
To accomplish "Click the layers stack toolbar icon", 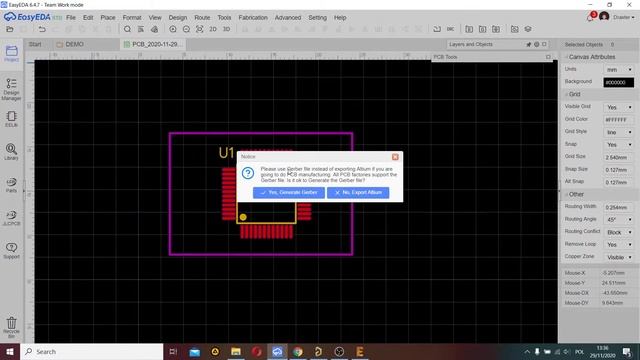I will [528, 29].
